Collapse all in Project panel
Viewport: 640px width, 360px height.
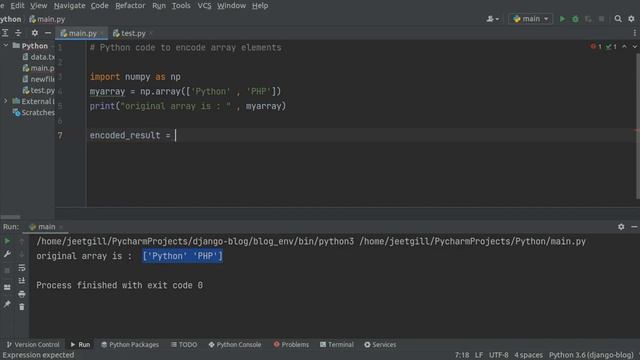tap(18, 33)
